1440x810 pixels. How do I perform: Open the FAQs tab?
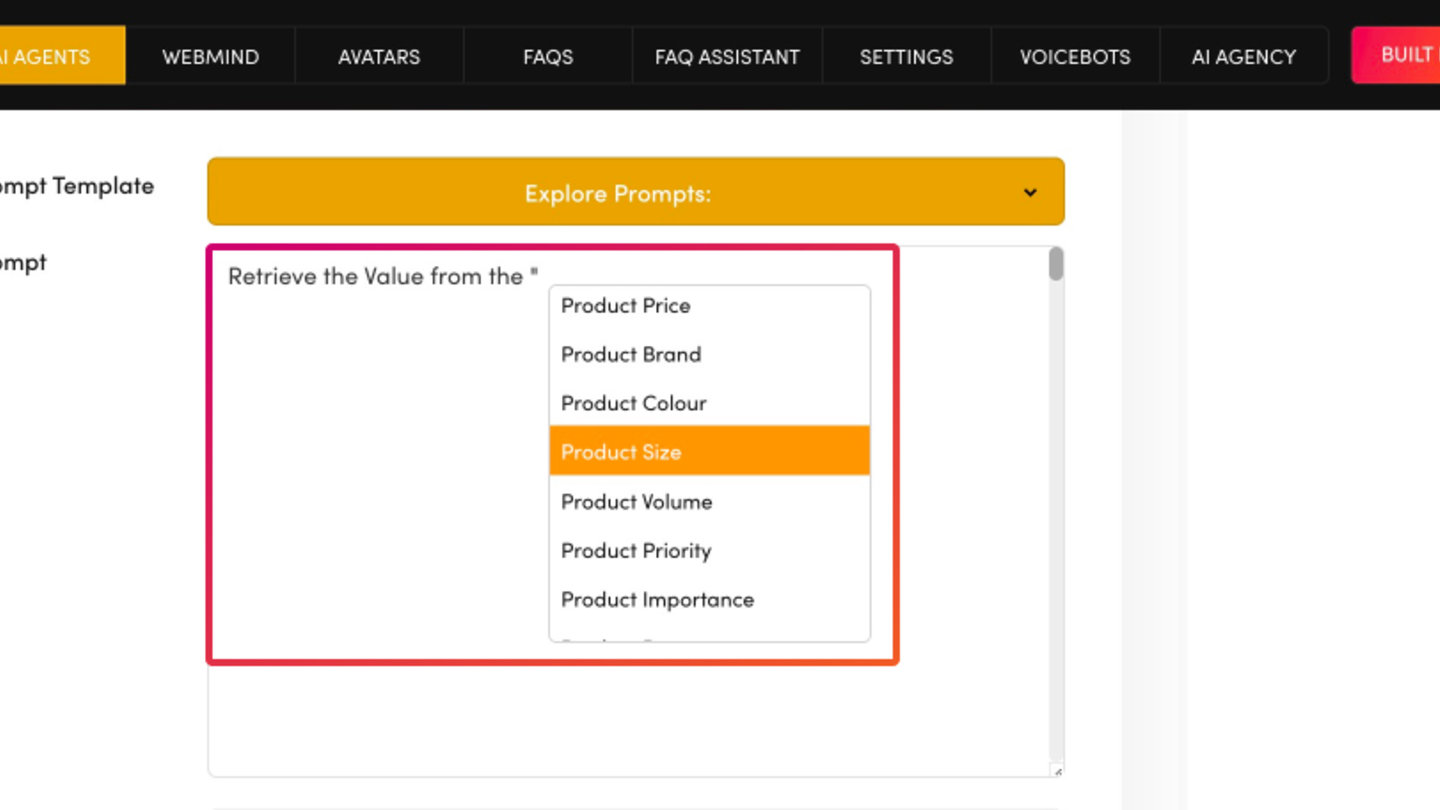coord(548,56)
